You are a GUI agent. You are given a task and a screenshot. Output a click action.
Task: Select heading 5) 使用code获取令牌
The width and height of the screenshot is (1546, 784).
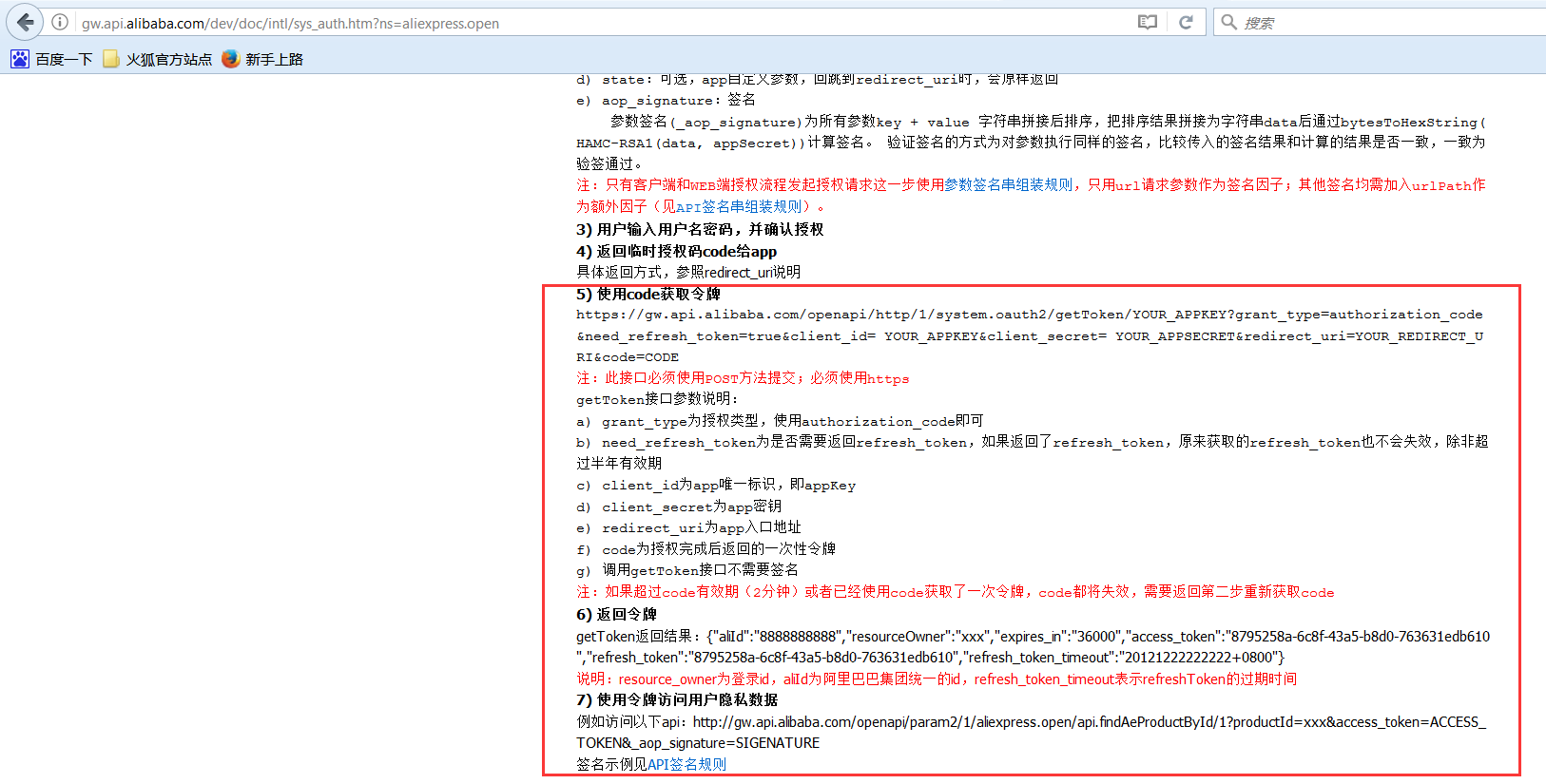coord(648,294)
